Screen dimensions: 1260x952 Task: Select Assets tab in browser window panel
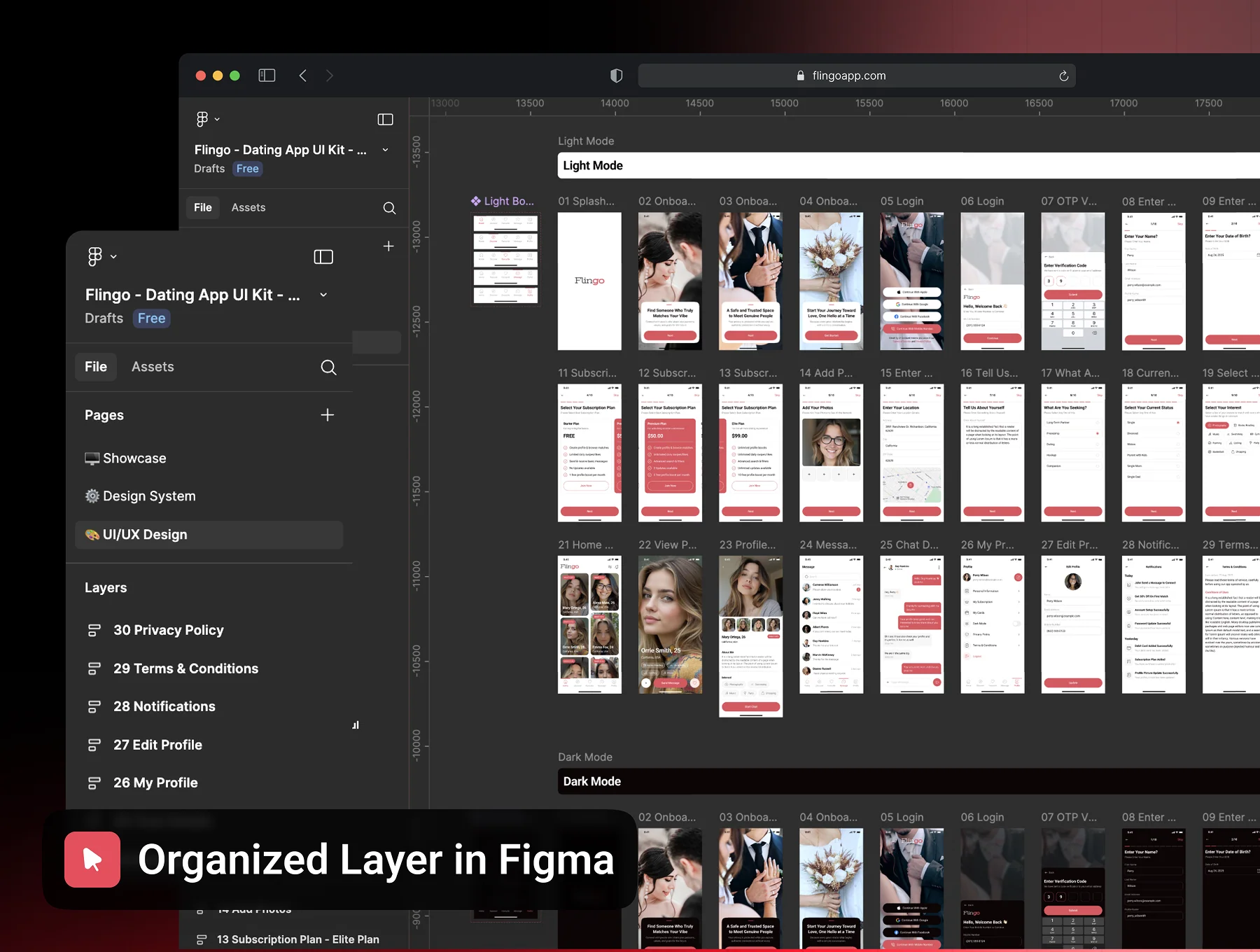click(x=248, y=208)
